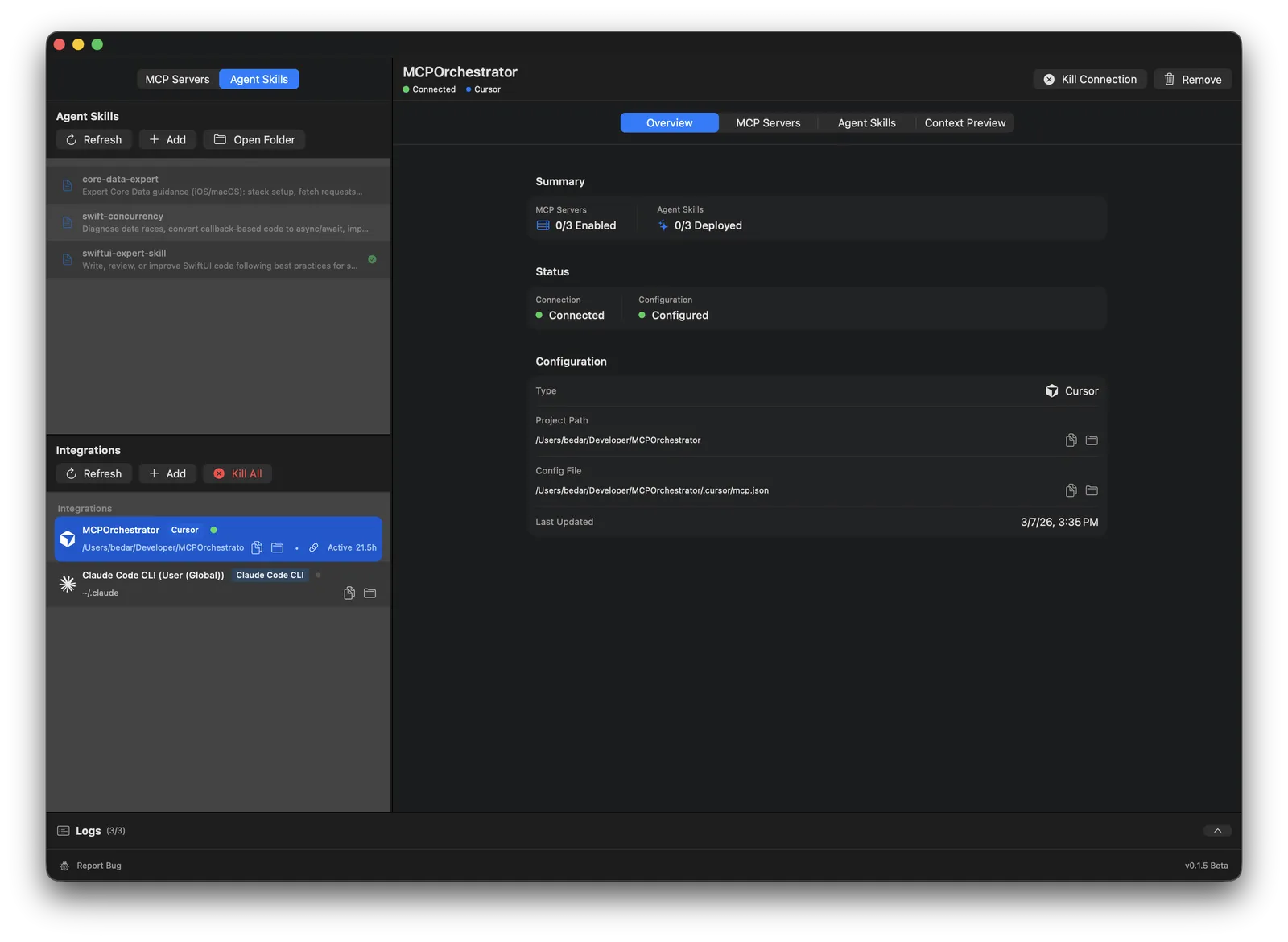
Task: Open the Config File location in folder
Action: coord(1092,490)
